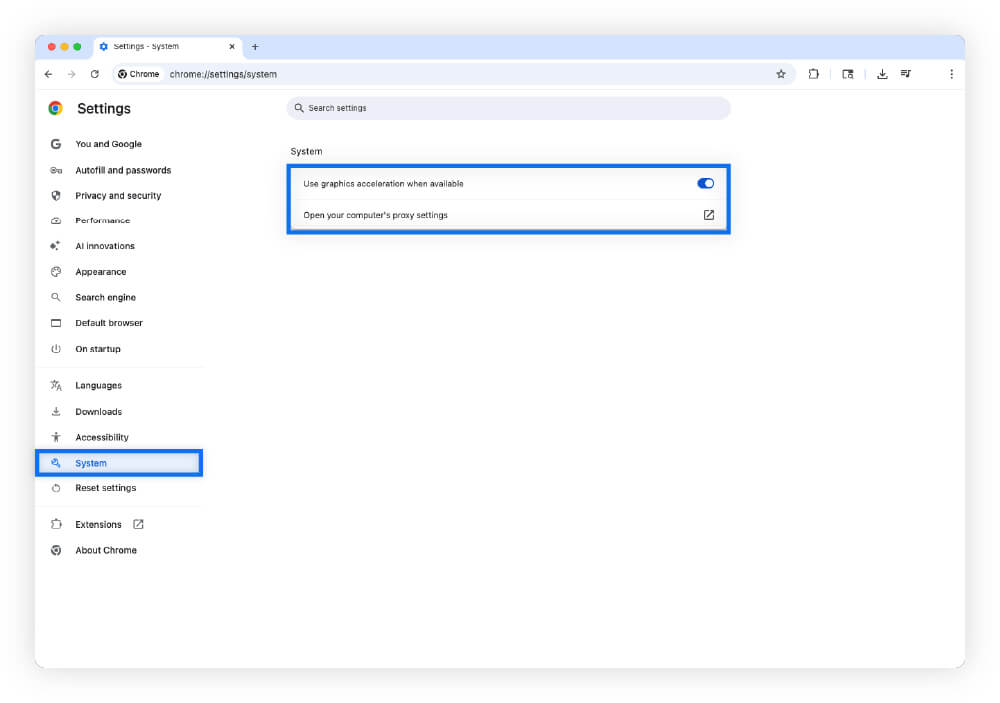The height and width of the screenshot is (703, 1000).
Task: Click the Chrome site info chip
Action: (138, 73)
